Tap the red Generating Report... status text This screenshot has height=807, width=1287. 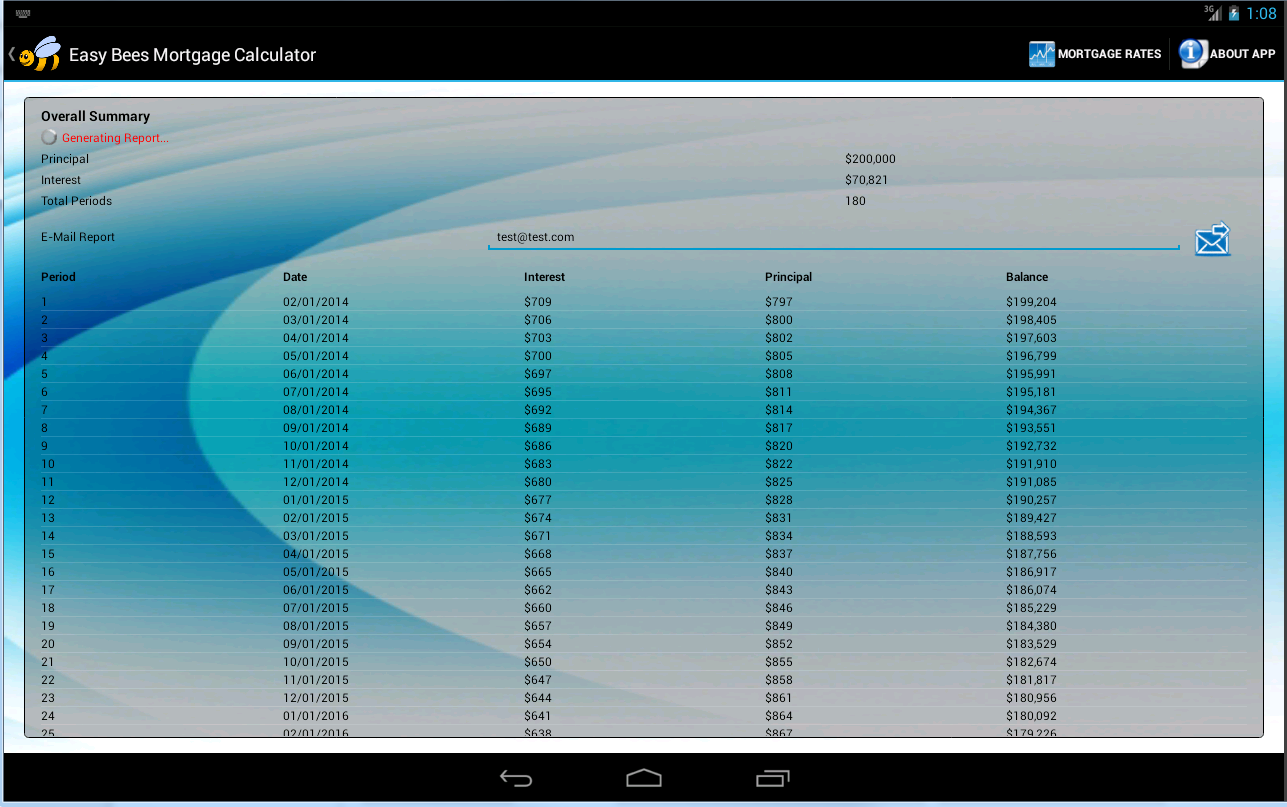tap(115, 138)
